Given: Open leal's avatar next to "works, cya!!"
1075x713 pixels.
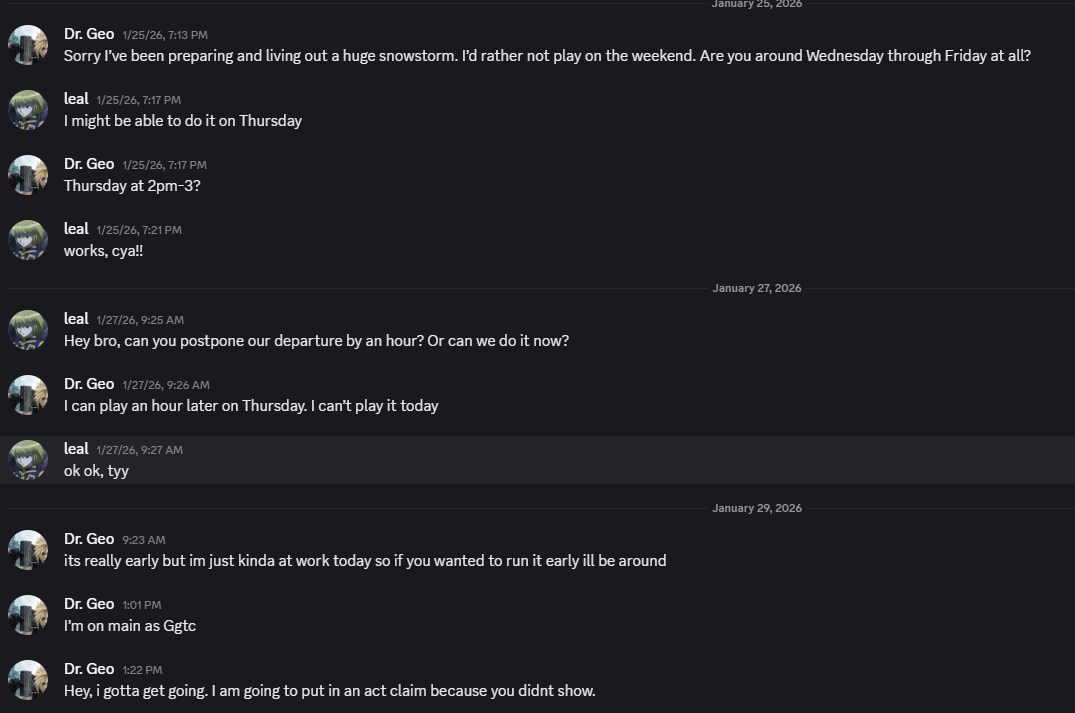Looking at the screenshot, I should [x=28, y=240].
